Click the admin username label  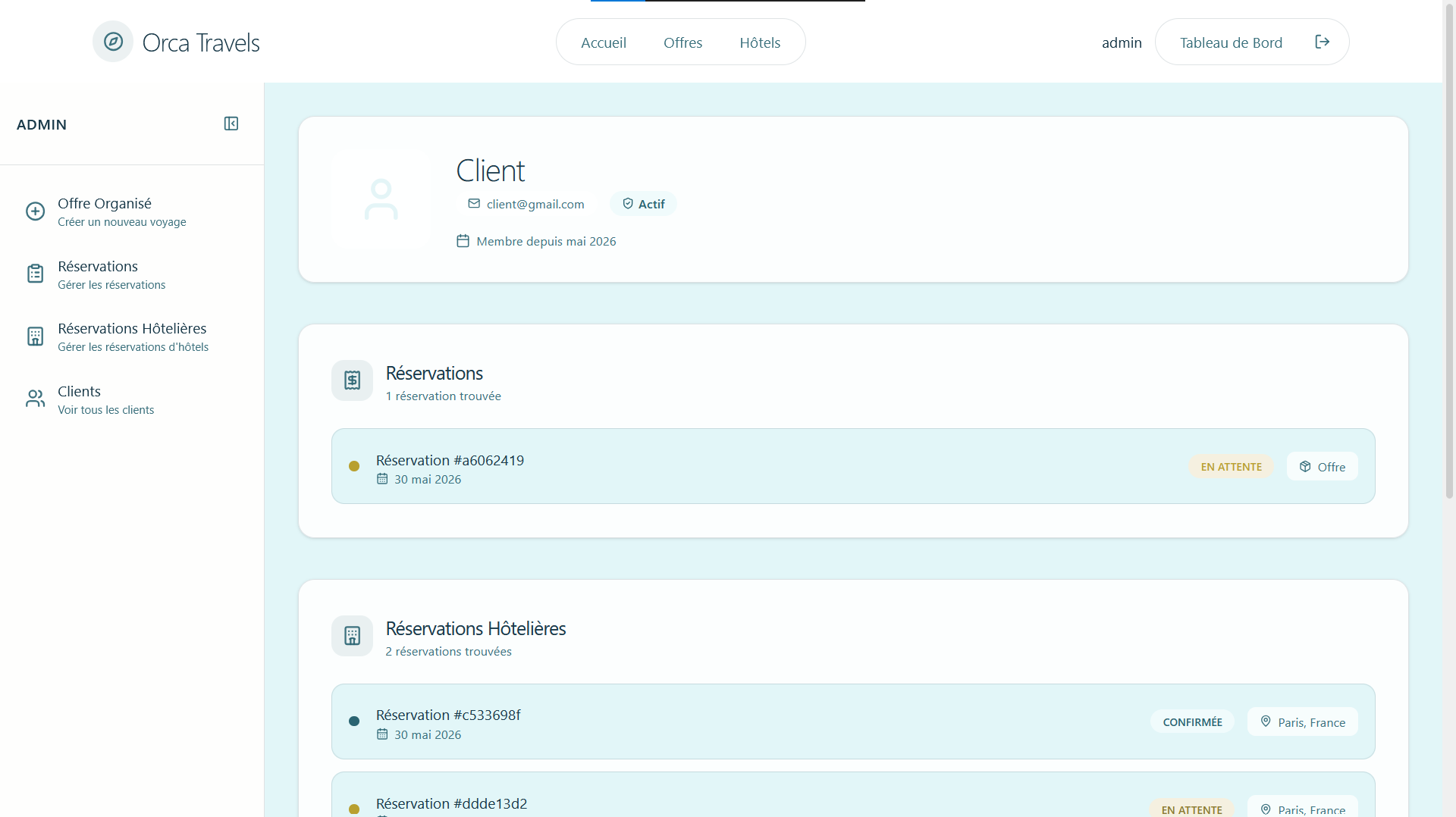(x=1122, y=42)
